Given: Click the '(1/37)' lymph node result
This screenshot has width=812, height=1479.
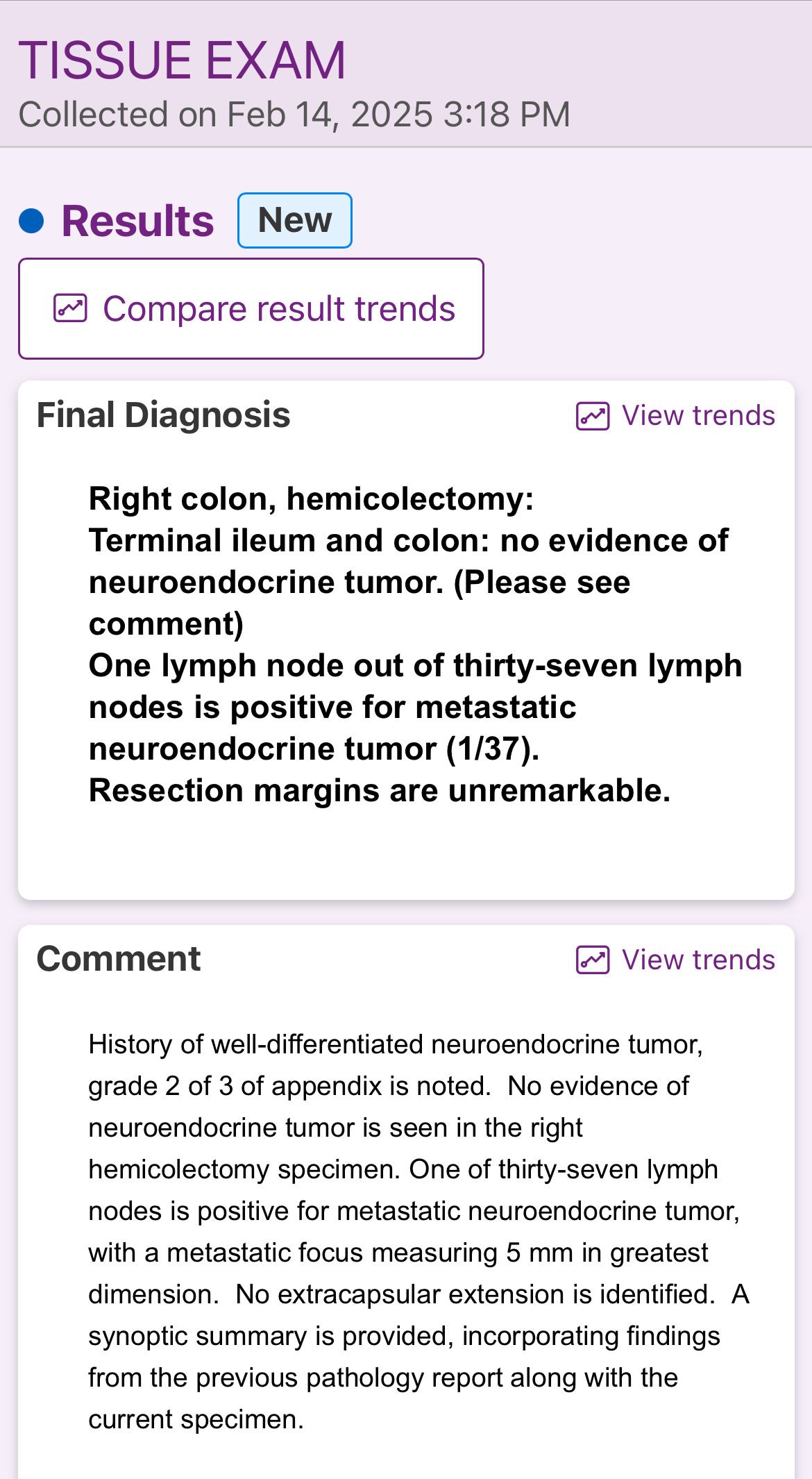Looking at the screenshot, I should 491,749.
